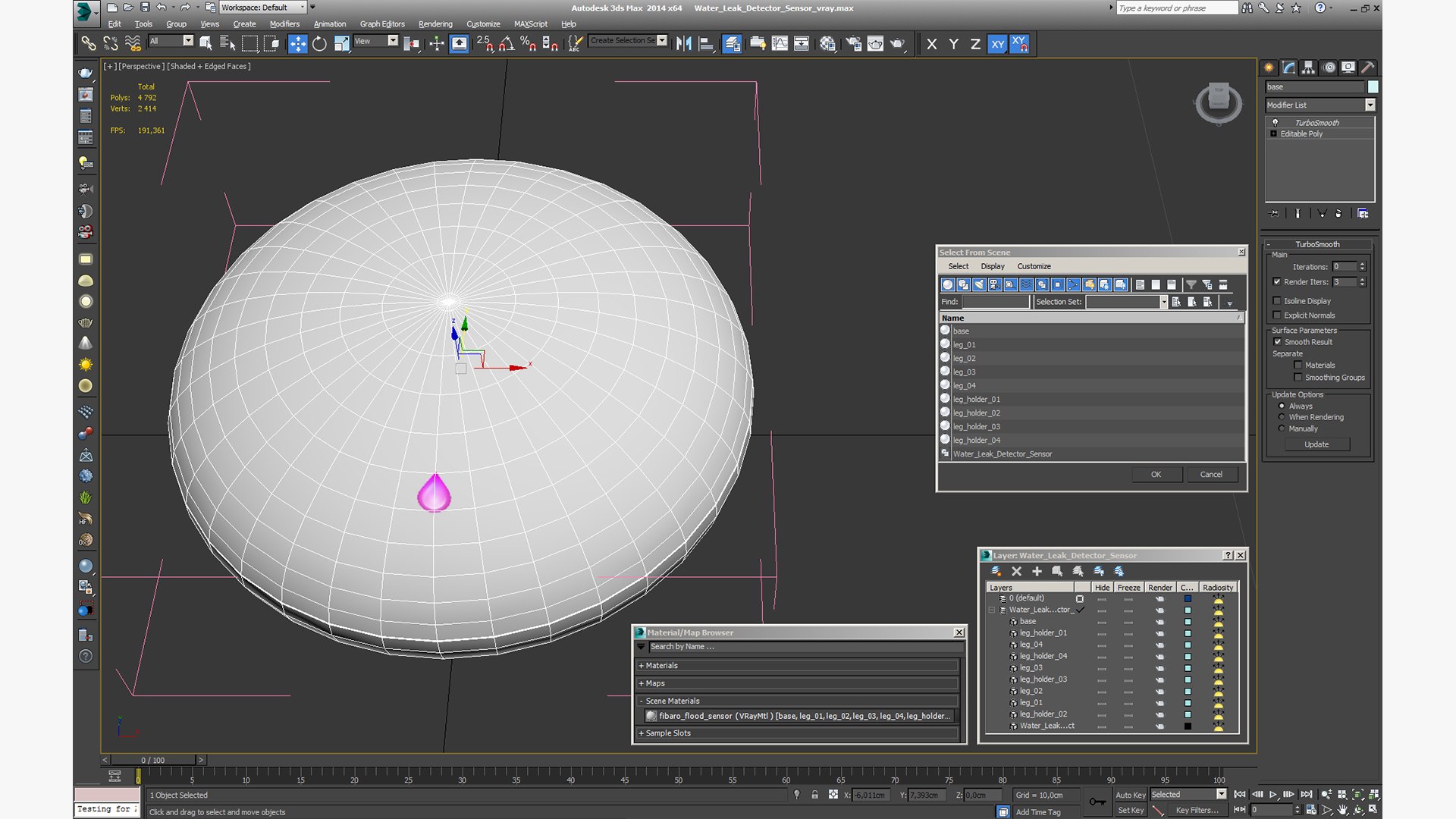This screenshot has width=1456, height=819.
Task: Enable the Isoline Display checkbox
Action: tap(1277, 301)
